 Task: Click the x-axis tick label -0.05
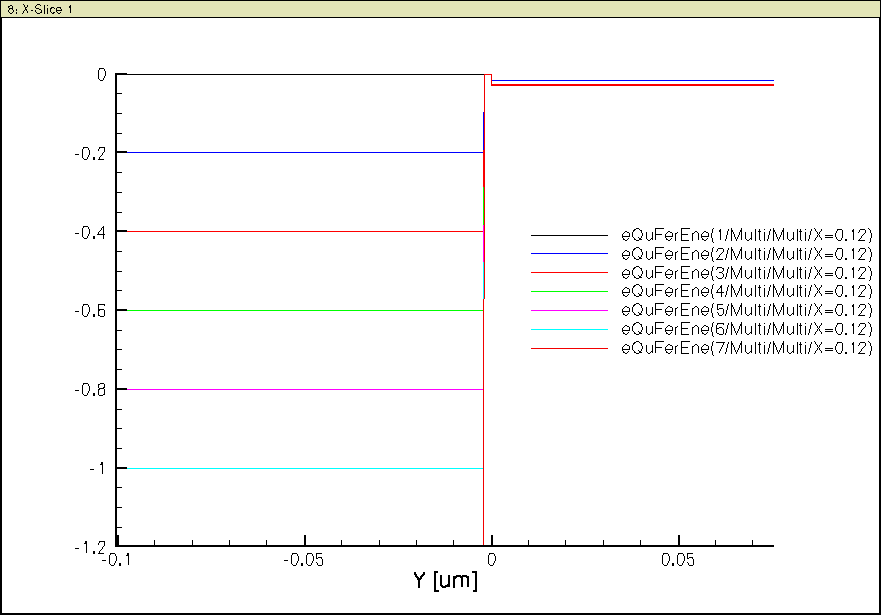coord(303,560)
